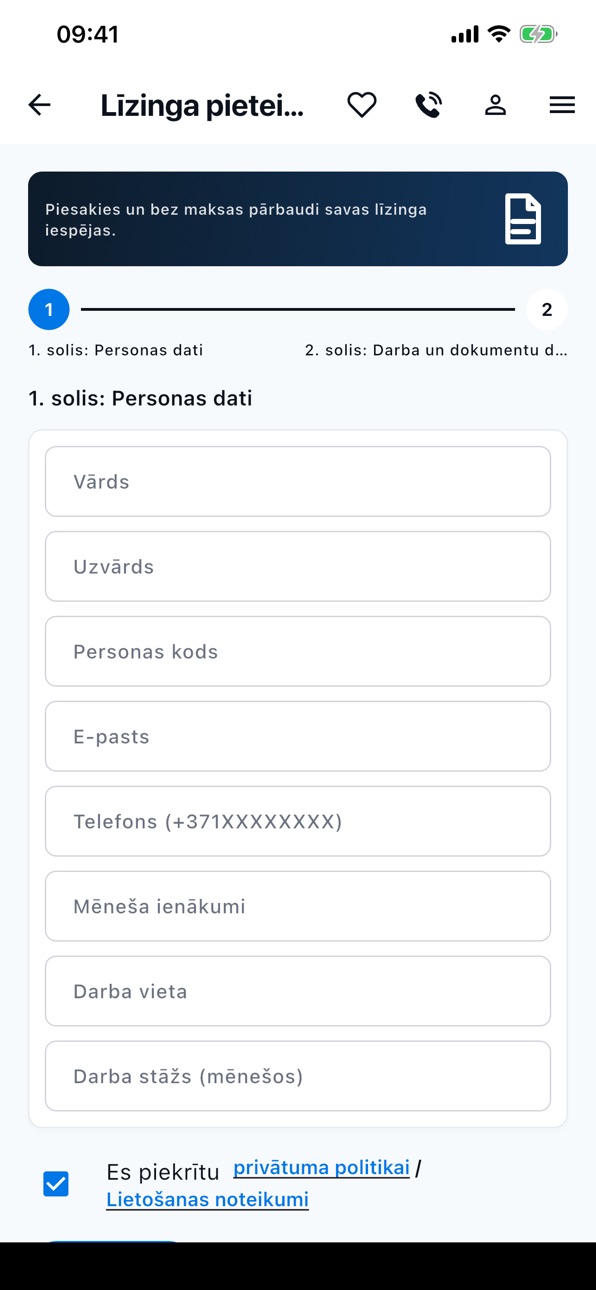Tap the phone call icon
Viewport: 596px width, 1290px height.
[429, 105]
